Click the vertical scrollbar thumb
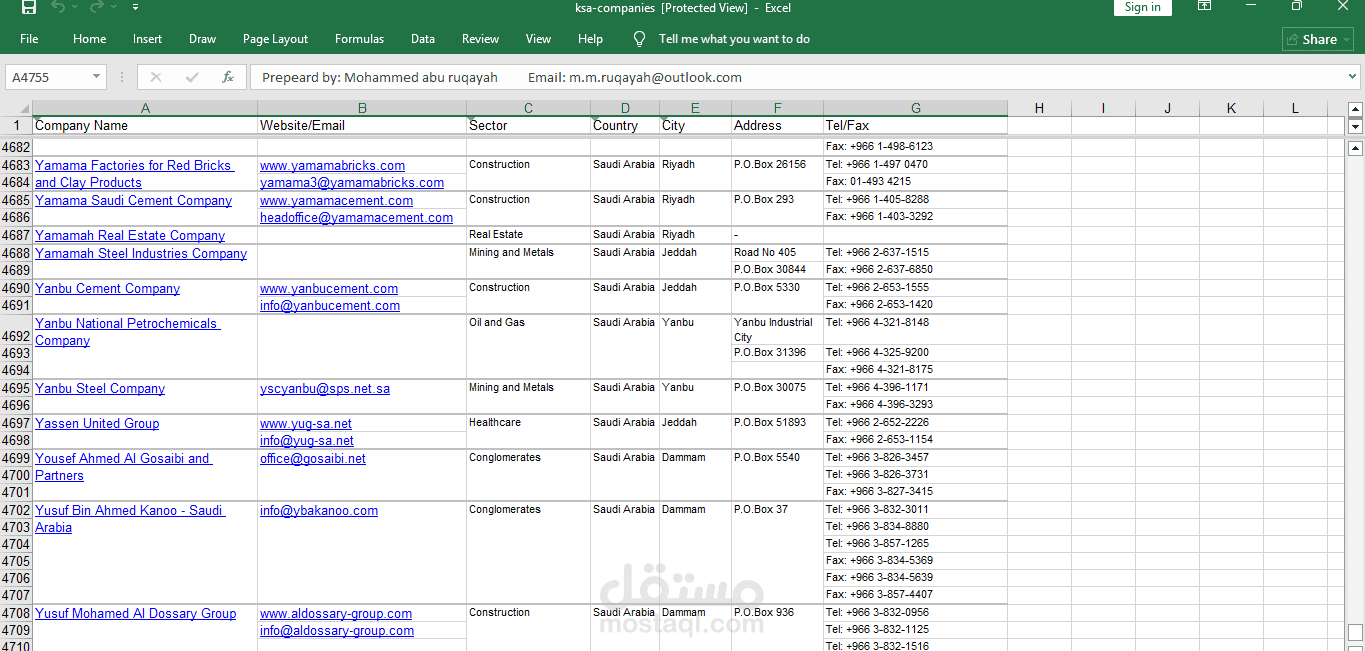 pos(1355,632)
